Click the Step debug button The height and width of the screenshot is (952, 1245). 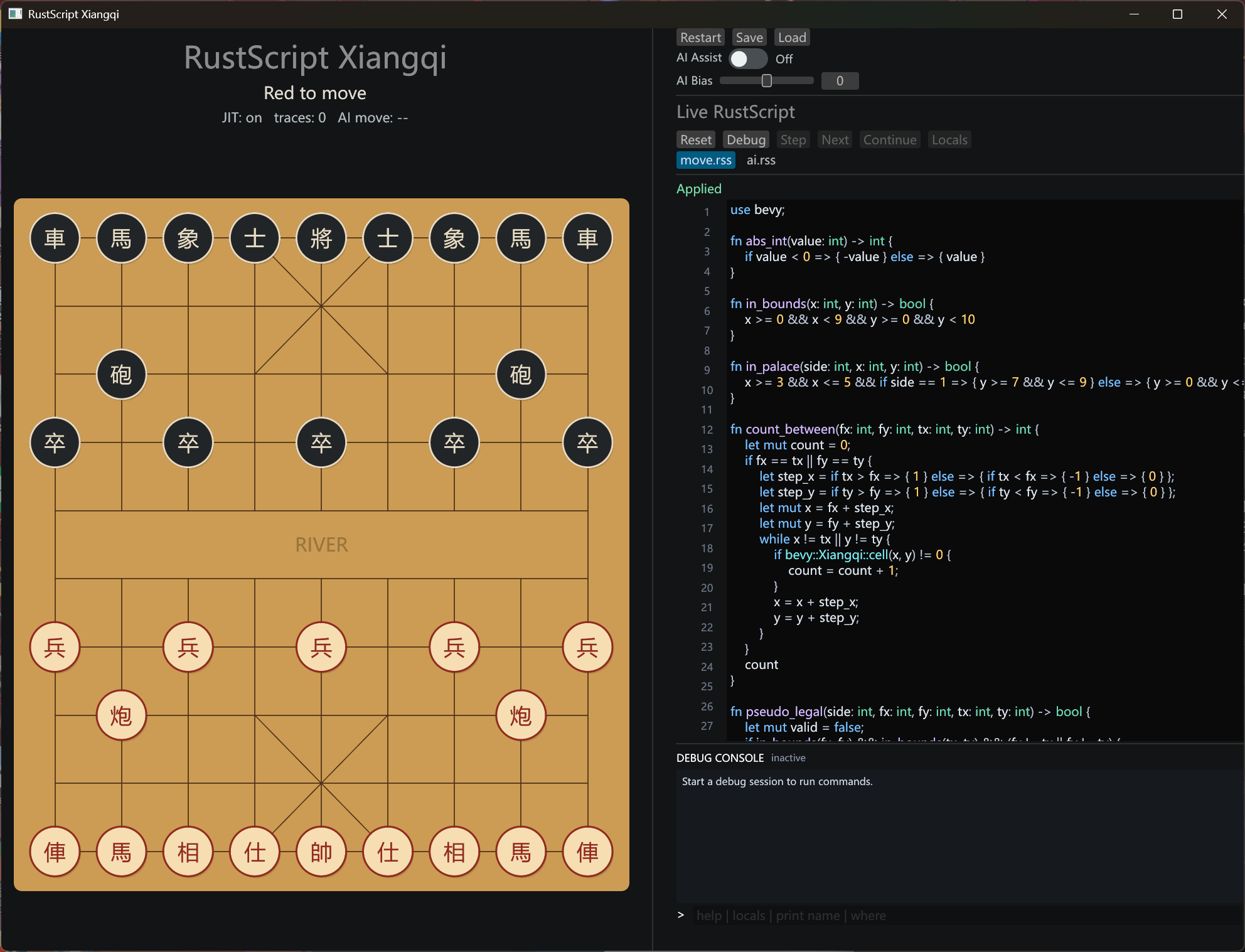coord(793,140)
